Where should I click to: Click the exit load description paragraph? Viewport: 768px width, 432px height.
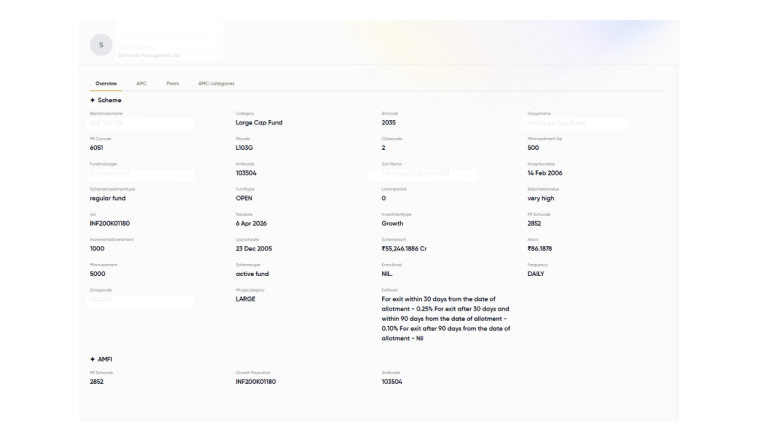446,318
